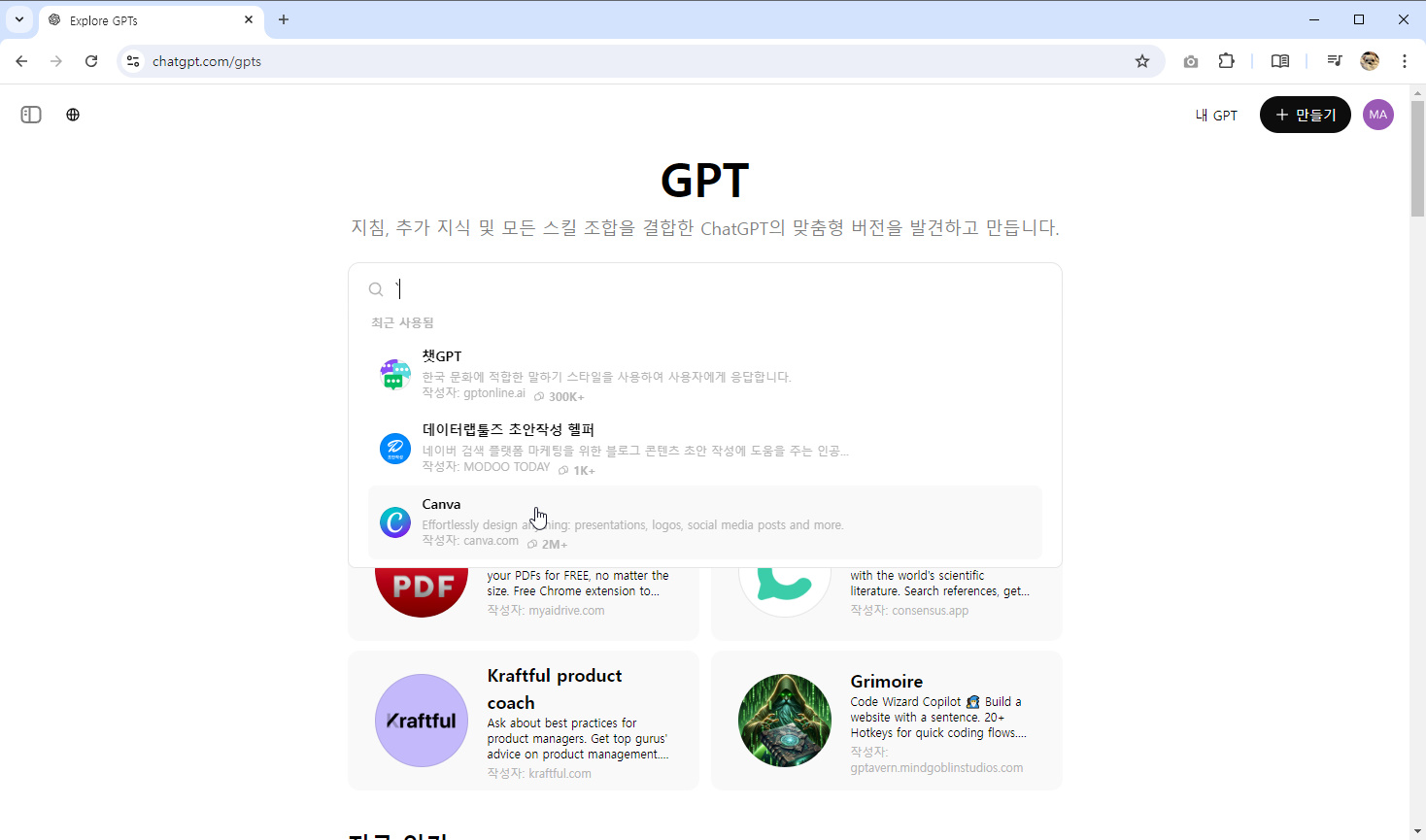Click the myaidrive.com author text
Image resolution: width=1426 pixels, height=840 pixels.
[x=566, y=611]
